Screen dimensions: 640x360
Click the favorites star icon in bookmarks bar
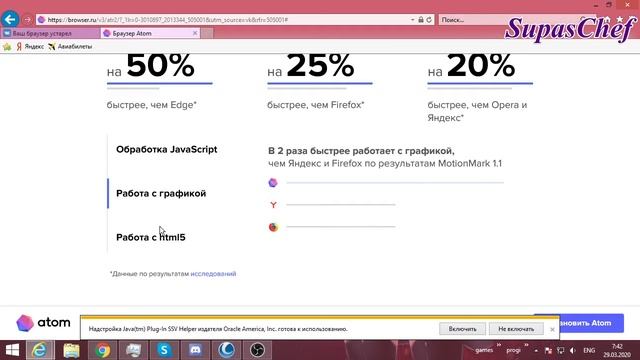[7, 47]
